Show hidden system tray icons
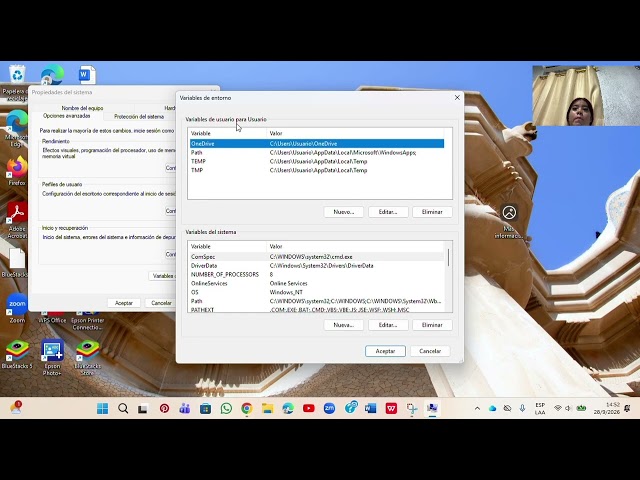Viewport: 640px width, 480px height. click(477, 408)
